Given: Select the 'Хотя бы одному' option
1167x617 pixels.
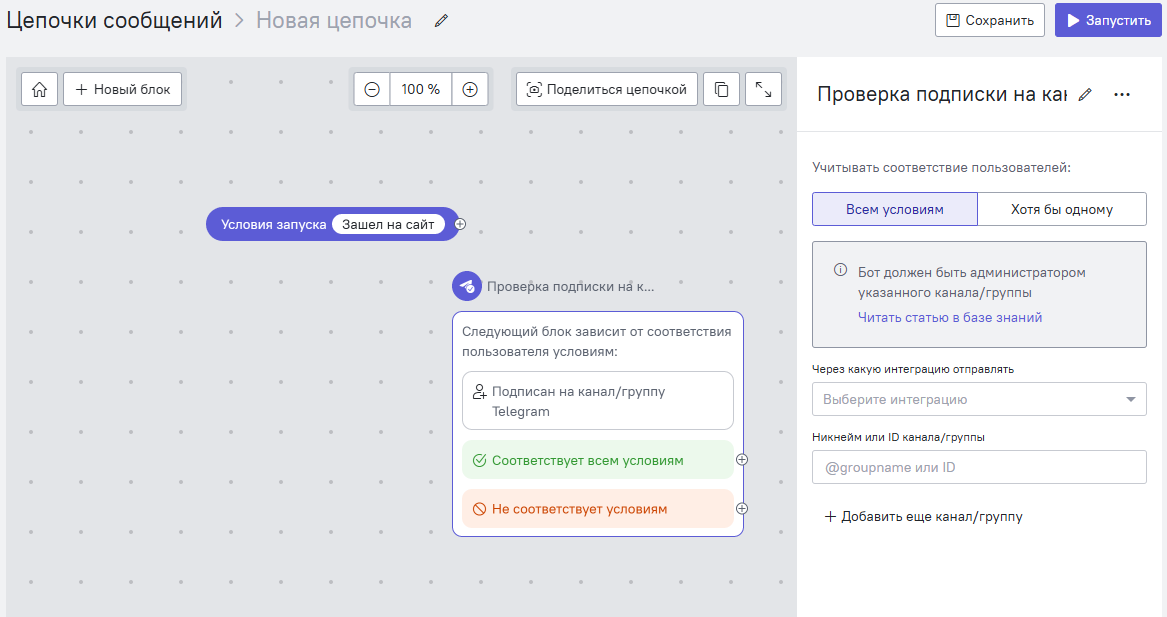Looking at the screenshot, I should (1062, 209).
